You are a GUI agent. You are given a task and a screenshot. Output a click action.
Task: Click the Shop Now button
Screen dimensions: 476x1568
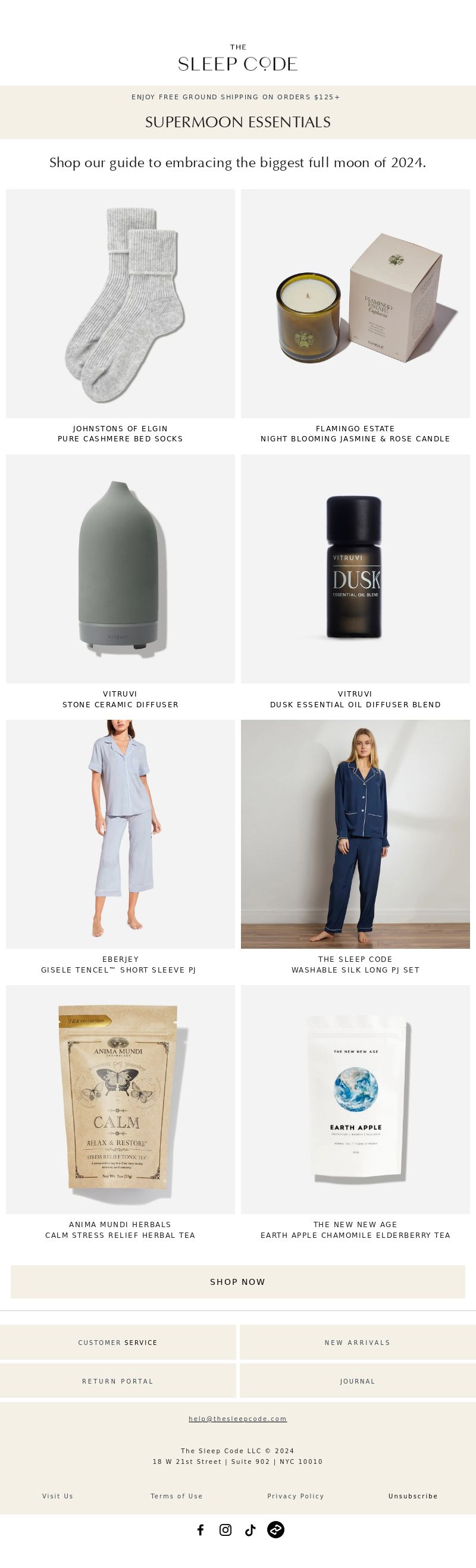[x=238, y=1281]
